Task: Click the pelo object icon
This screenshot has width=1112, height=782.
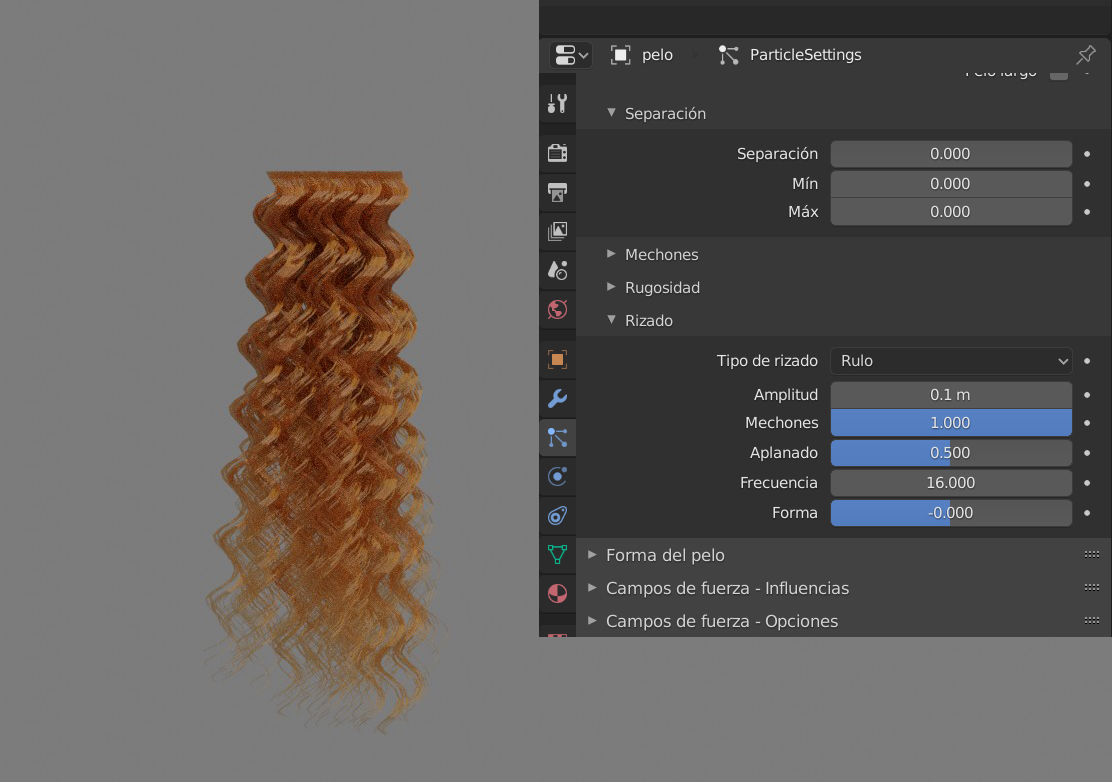Action: 621,55
